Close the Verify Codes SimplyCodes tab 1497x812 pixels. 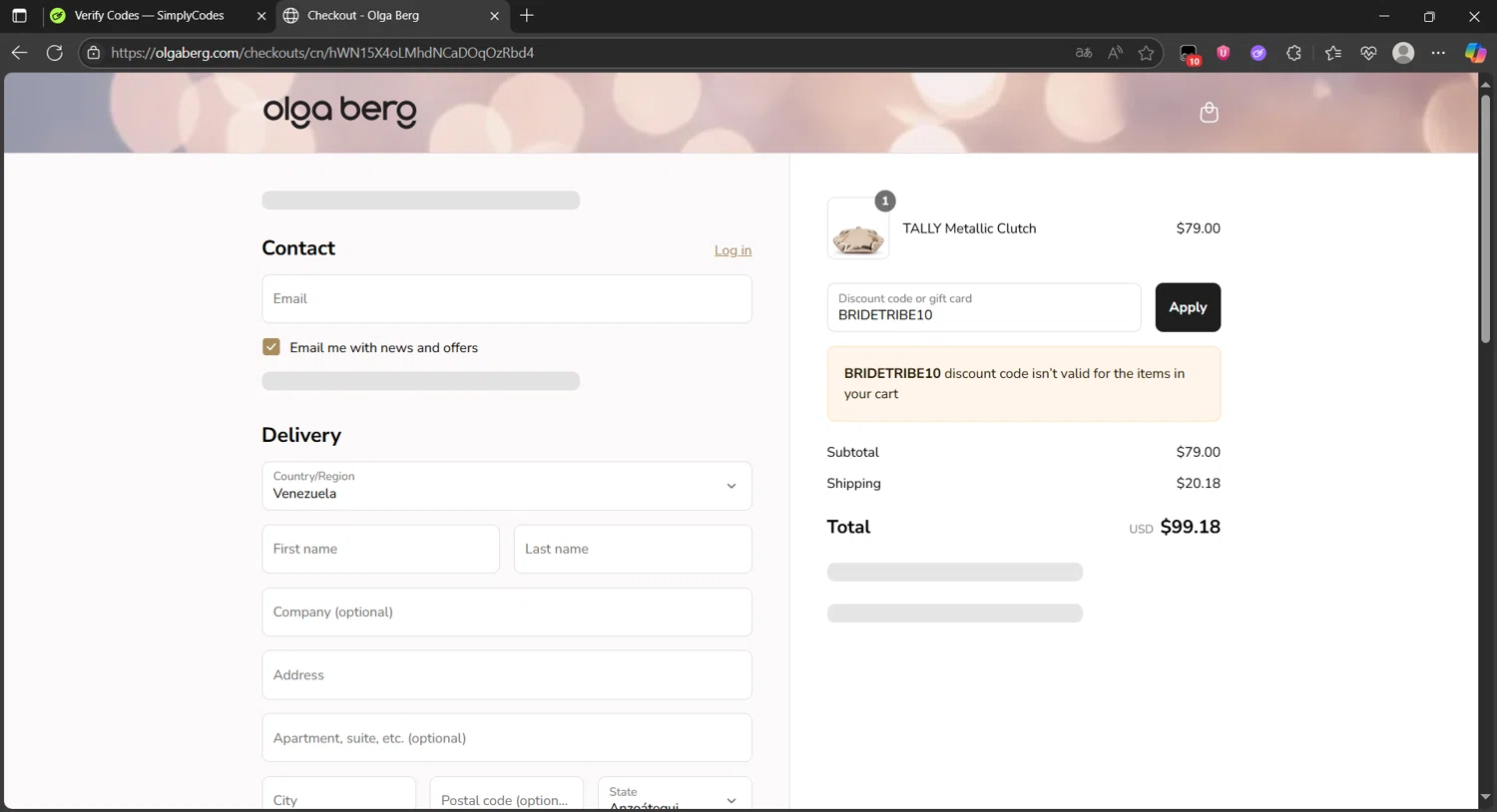261,16
